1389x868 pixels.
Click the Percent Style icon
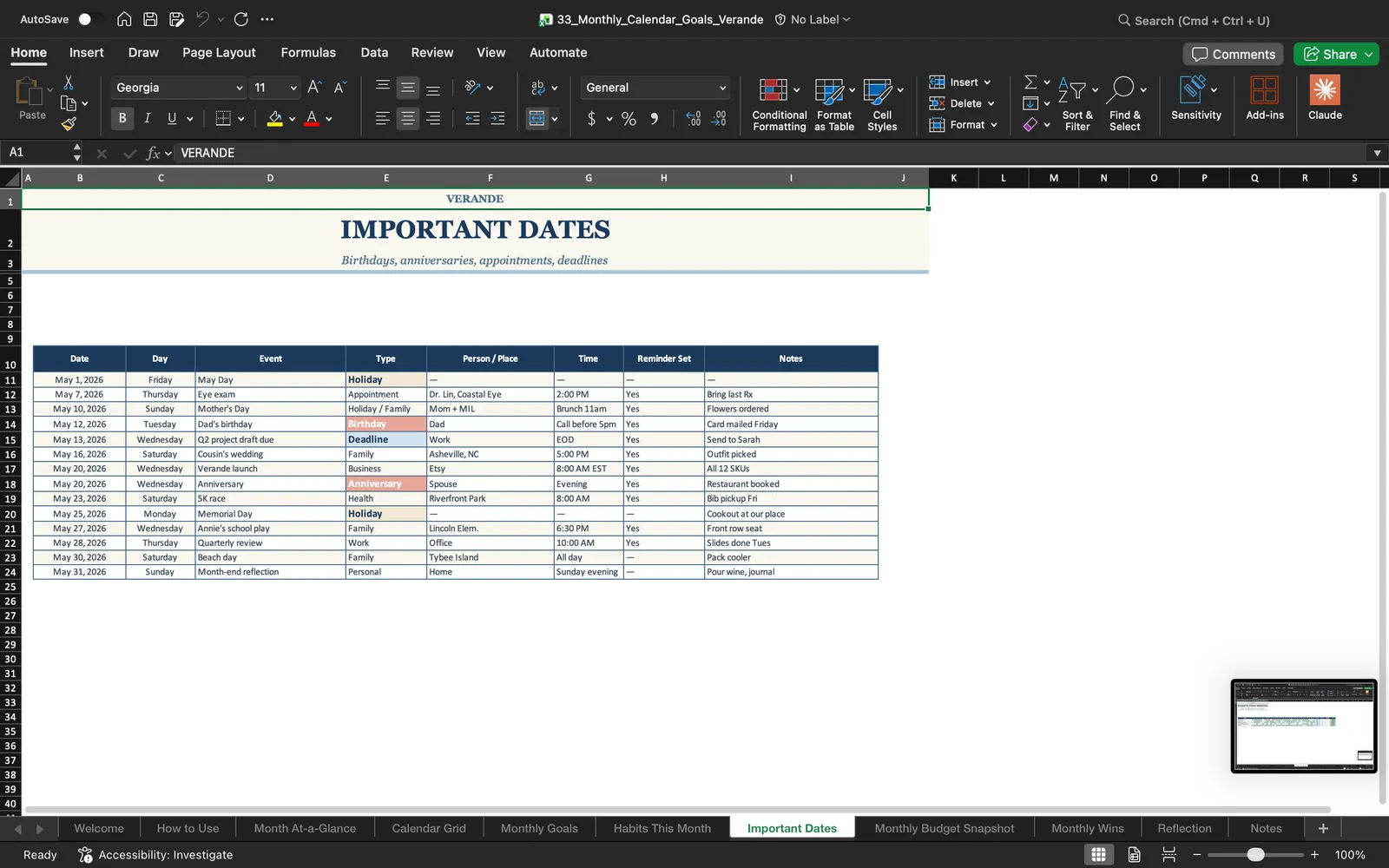click(x=629, y=118)
